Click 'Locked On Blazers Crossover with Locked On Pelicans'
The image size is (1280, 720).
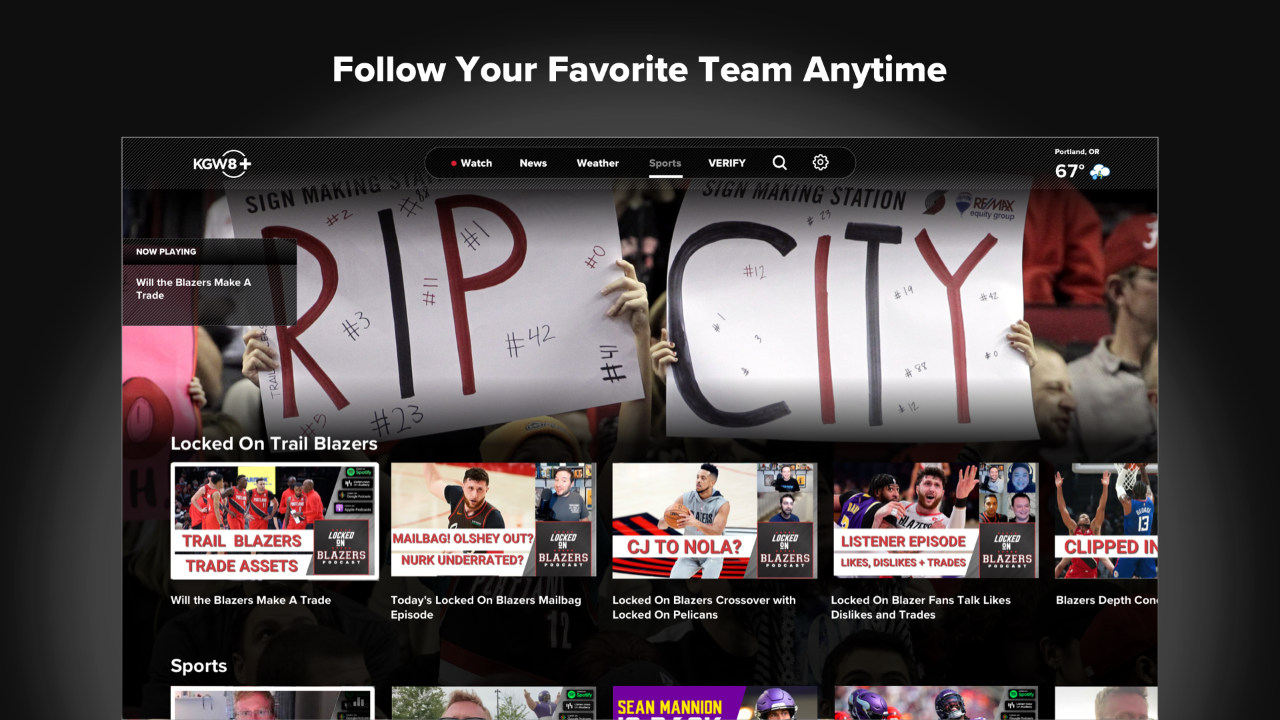[x=704, y=607]
